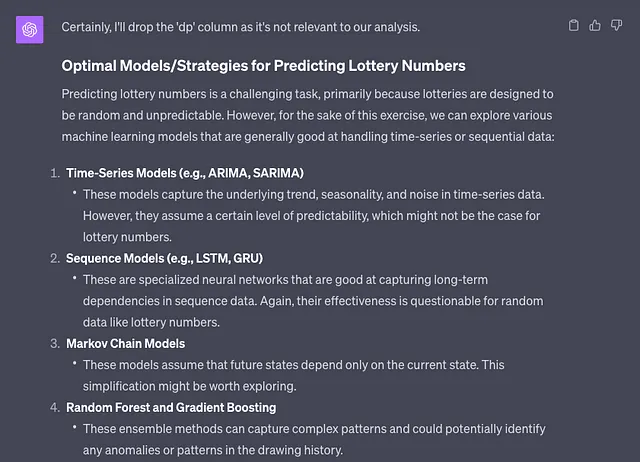
Task: Give the response a thumbs up
Action: pyautogui.click(x=595, y=26)
